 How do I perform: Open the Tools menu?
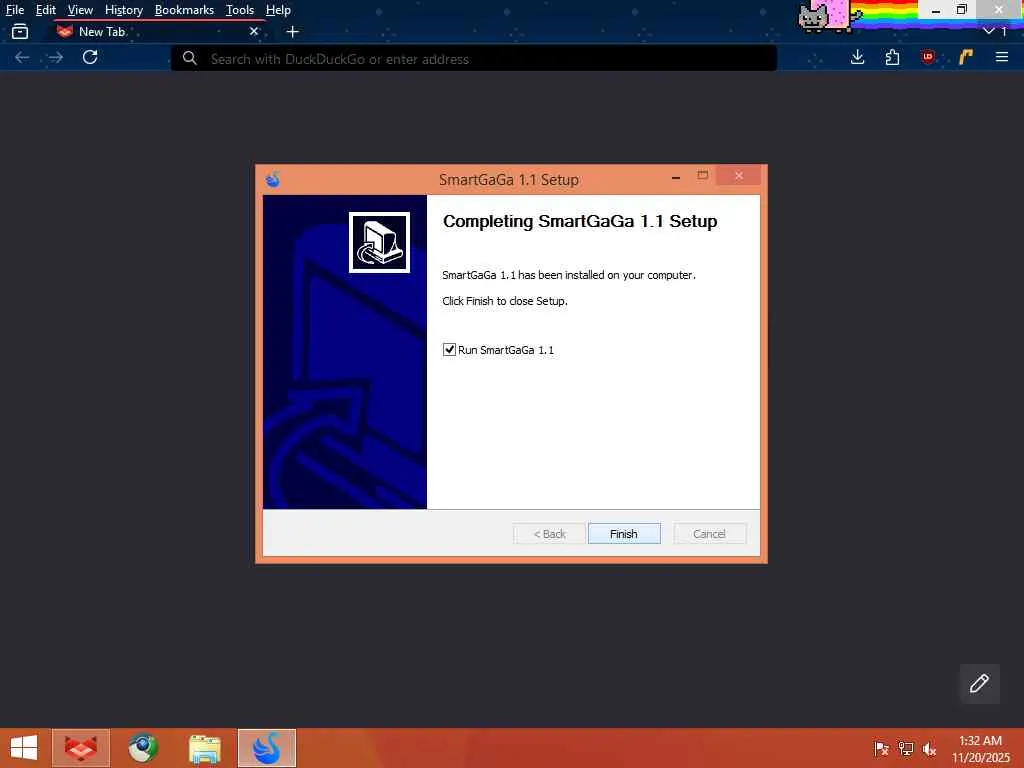coord(240,10)
